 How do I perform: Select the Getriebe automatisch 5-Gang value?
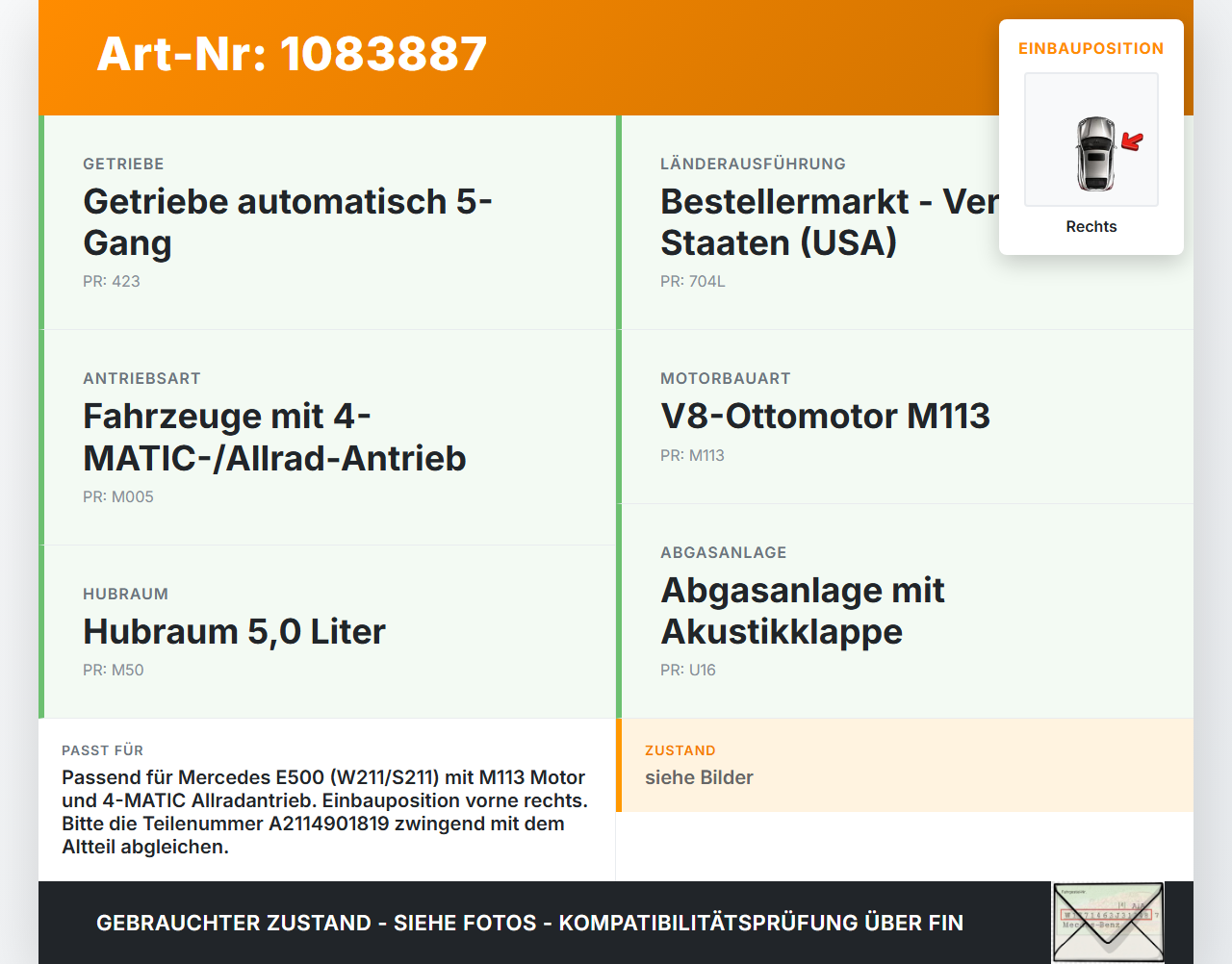click(x=288, y=222)
